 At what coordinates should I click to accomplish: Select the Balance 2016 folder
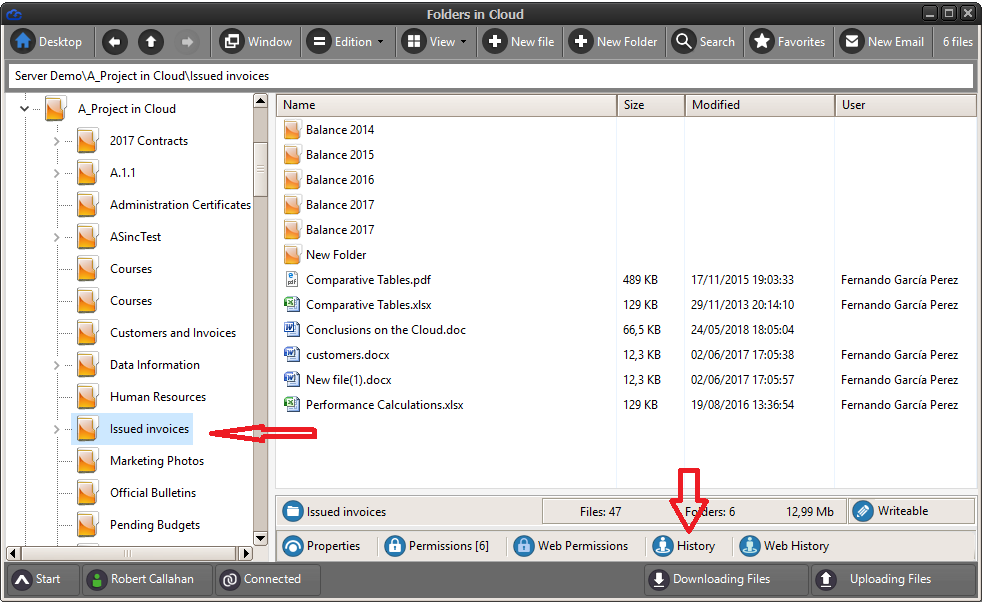pos(340,180)
